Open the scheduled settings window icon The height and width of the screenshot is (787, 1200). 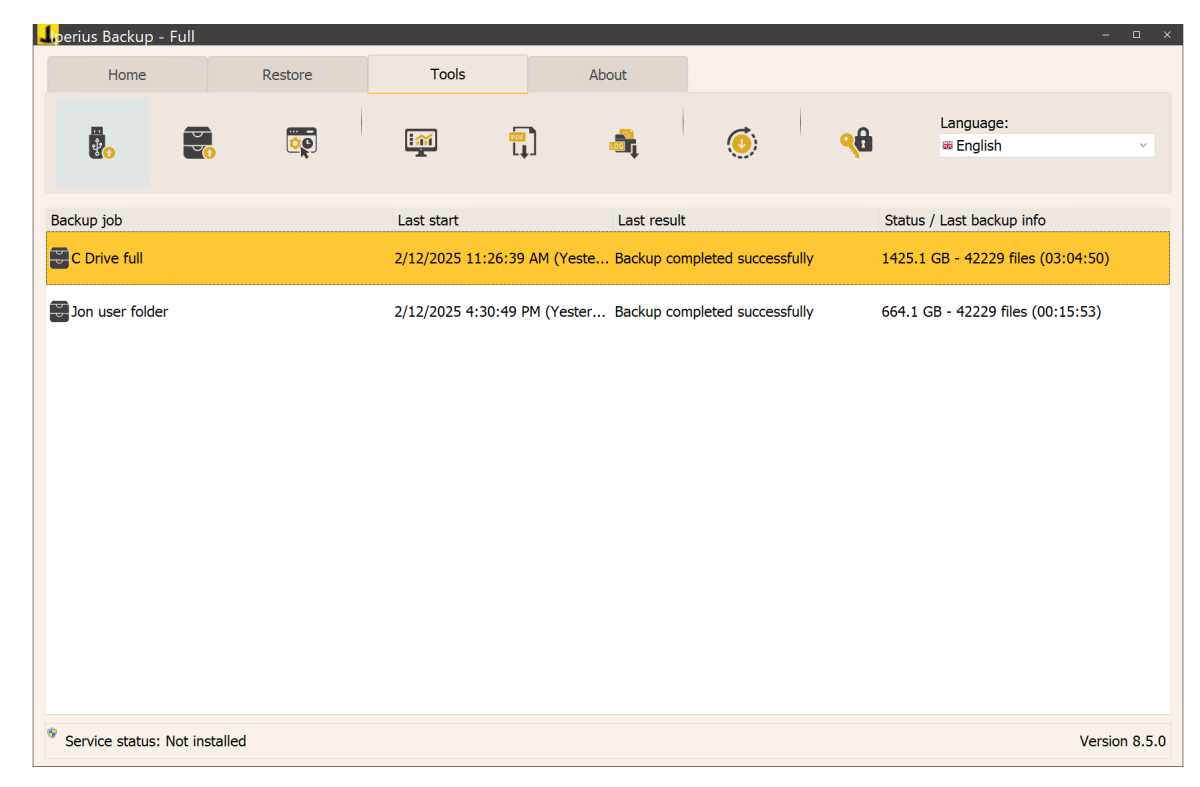tap(301, 143)
